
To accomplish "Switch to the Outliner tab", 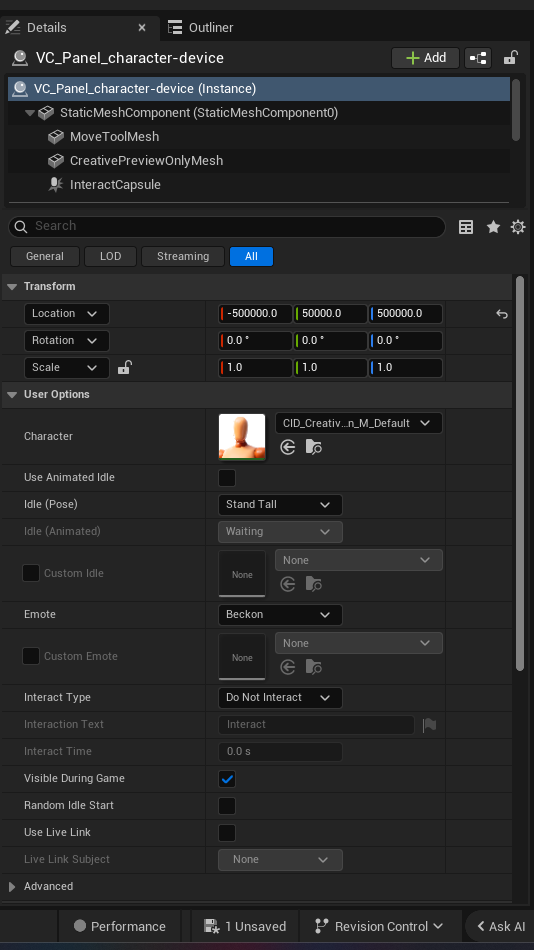I will pyautogui.click(x=201, y=27).
